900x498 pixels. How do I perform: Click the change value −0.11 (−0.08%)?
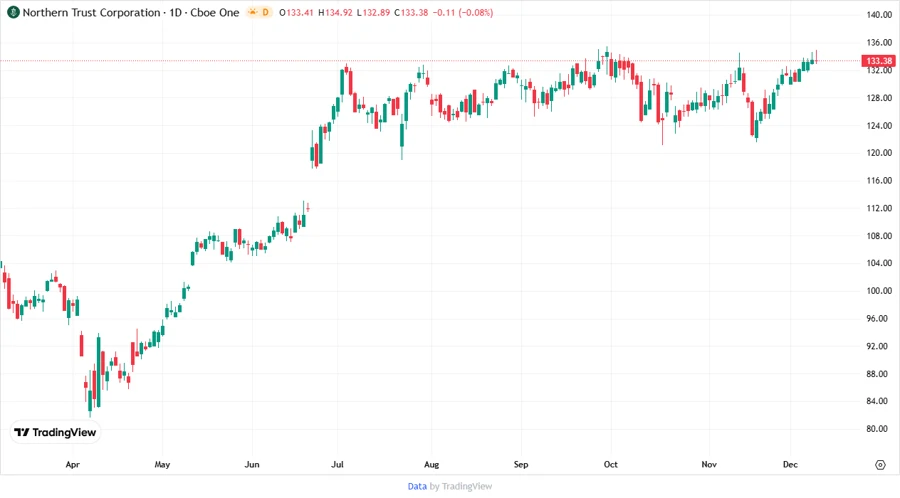463,12
